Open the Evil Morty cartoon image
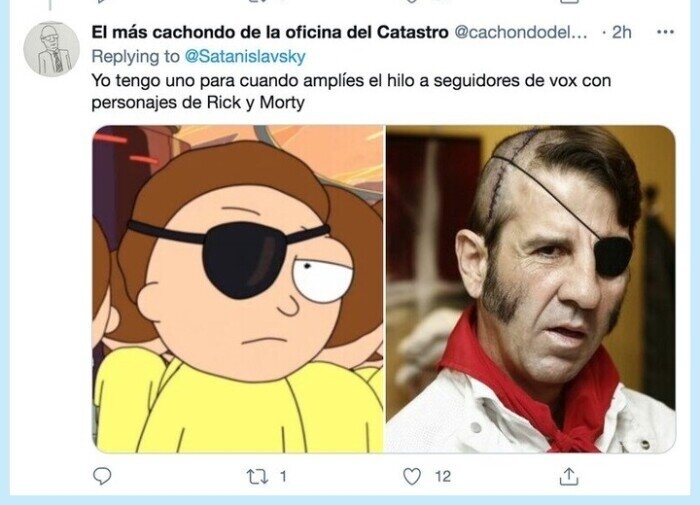Viewport: 700px width, 505px height. tap(238, 289)
